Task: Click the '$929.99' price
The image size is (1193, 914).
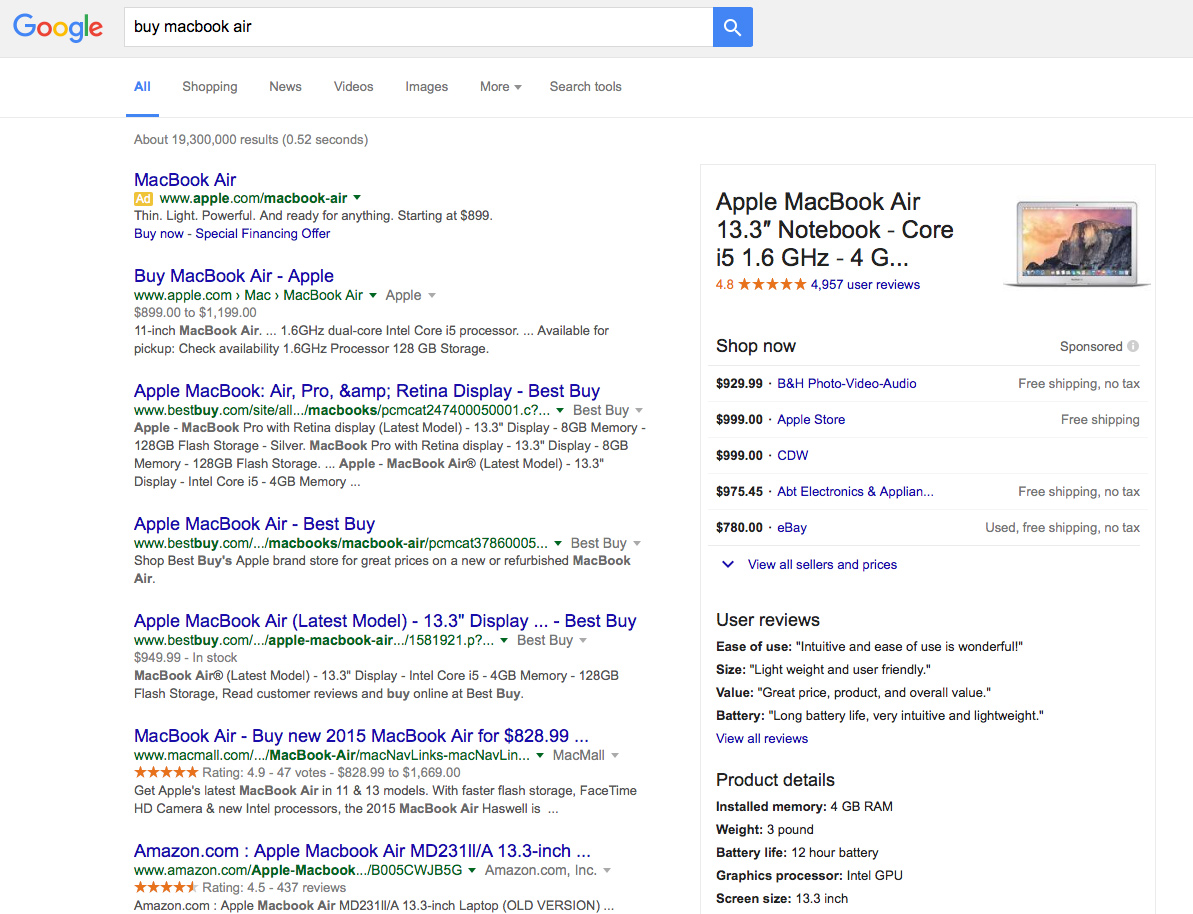Action: coord(739,384)
